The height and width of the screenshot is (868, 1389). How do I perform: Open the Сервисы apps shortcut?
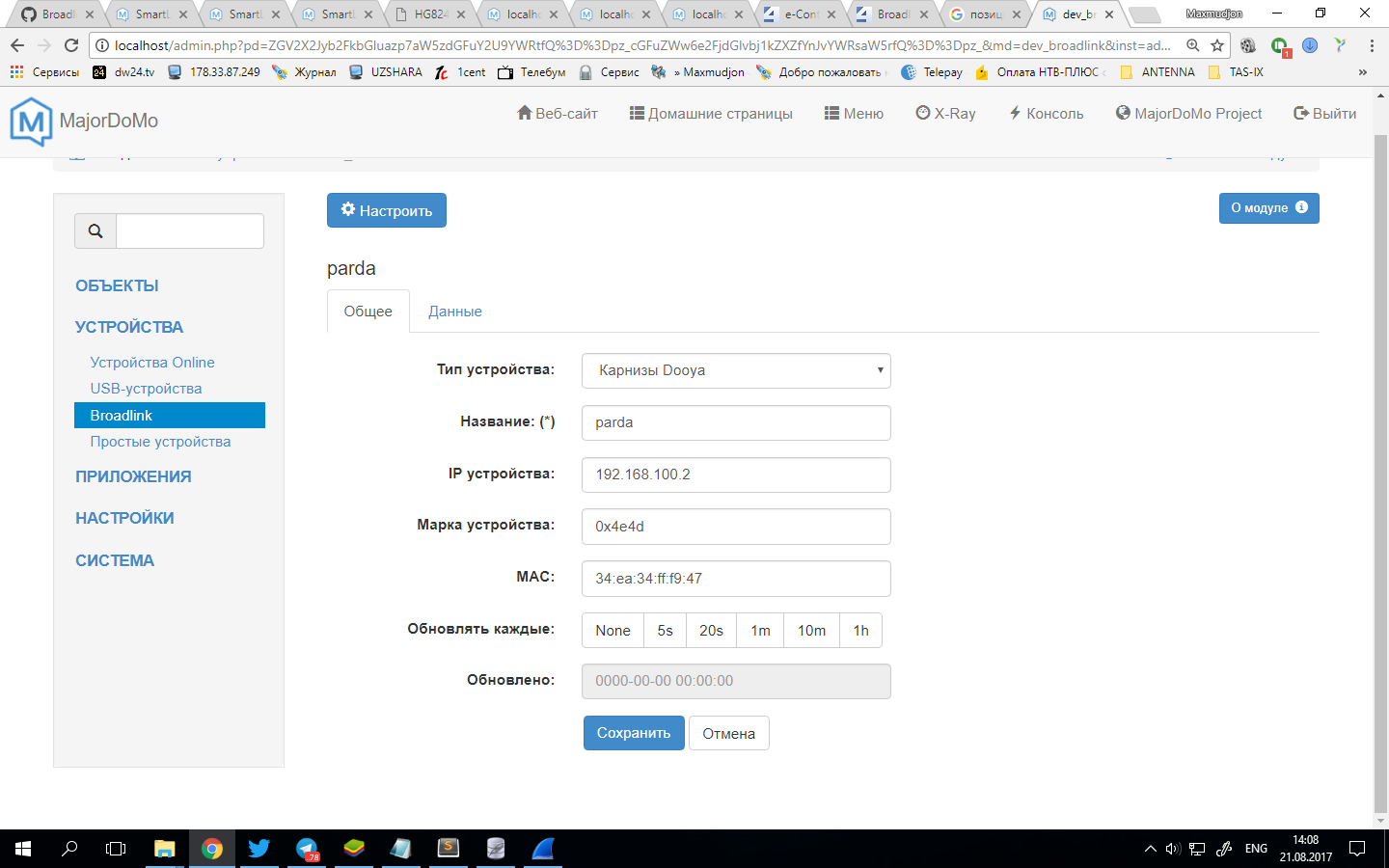(x=44, y=72)
